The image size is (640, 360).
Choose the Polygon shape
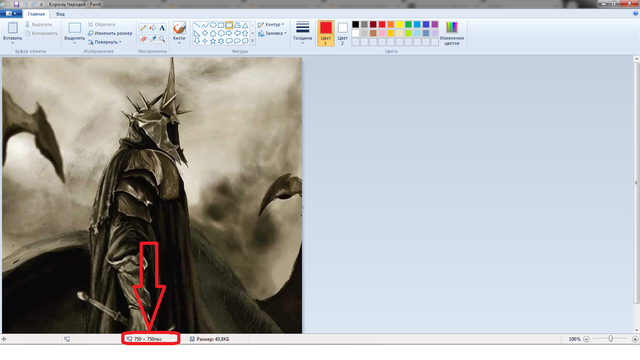(237, 25)
